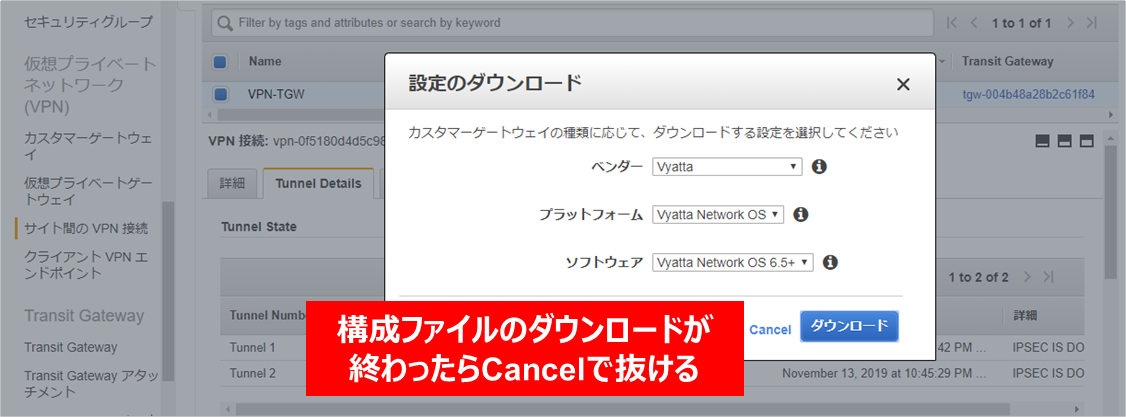Viewport: 1126px width, 417px height.
Task: Close the 設定のダウンロード dialog with X
Action: (903, 85)
